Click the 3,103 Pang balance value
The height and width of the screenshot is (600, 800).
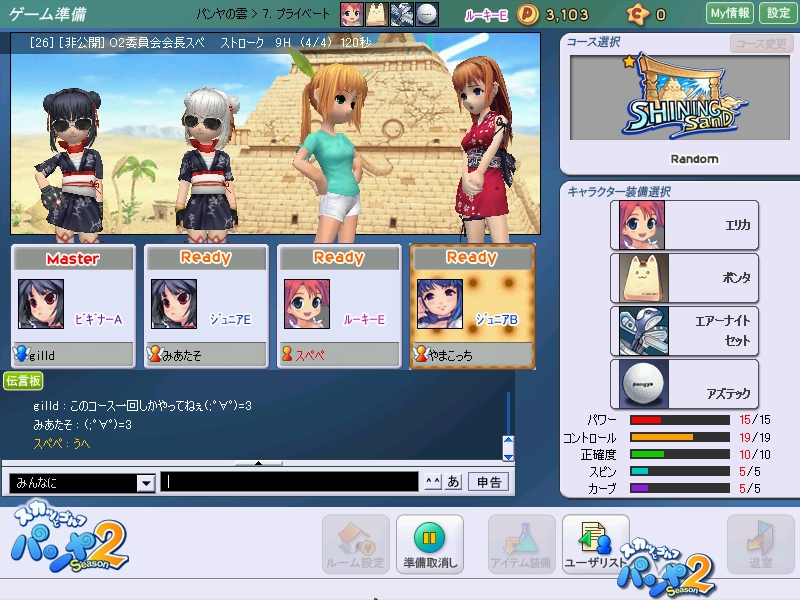[567, 15]
